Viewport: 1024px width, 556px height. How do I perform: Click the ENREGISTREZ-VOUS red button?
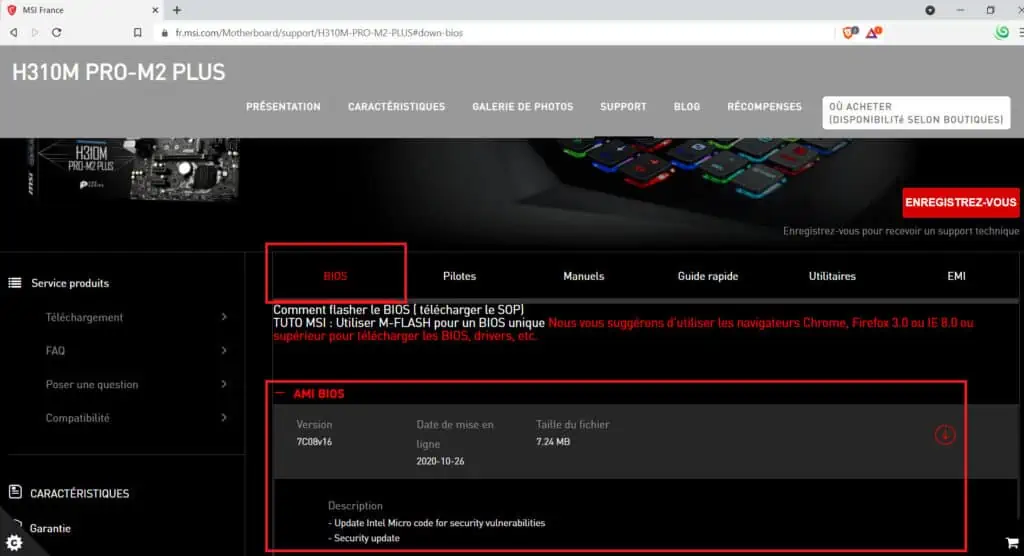coord(961,203)
